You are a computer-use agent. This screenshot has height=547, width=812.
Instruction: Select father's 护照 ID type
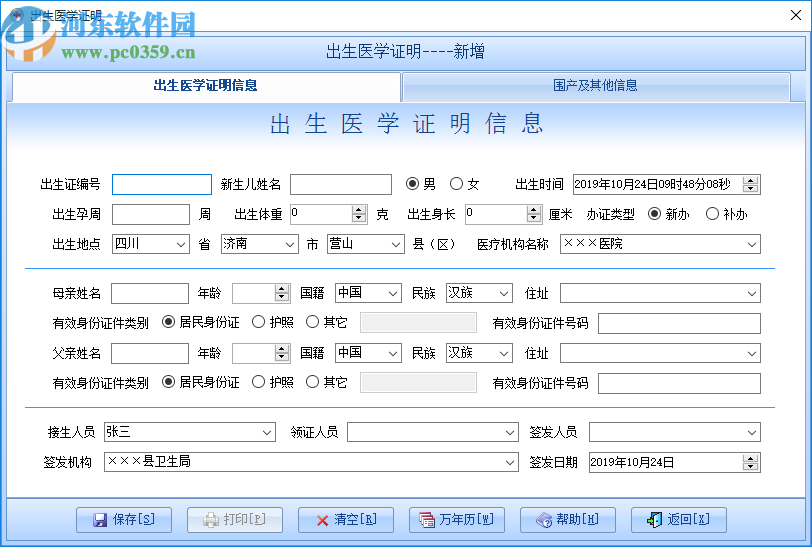click(x=258, y=382)
